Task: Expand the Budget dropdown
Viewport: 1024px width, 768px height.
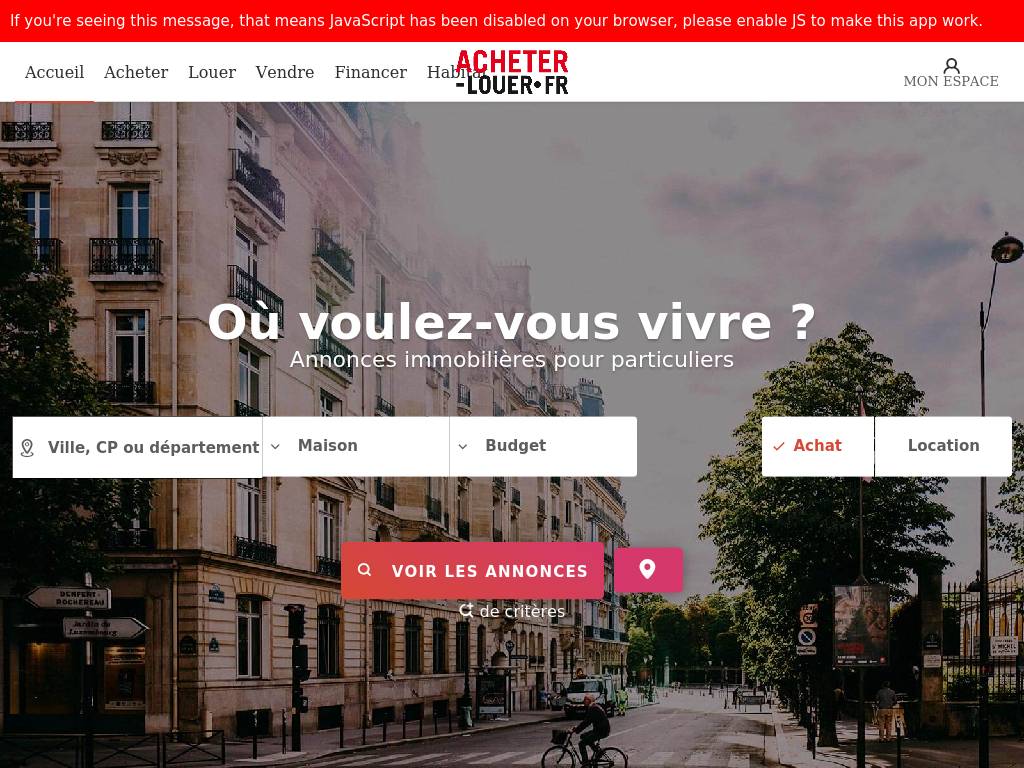Action: (543, 447)
